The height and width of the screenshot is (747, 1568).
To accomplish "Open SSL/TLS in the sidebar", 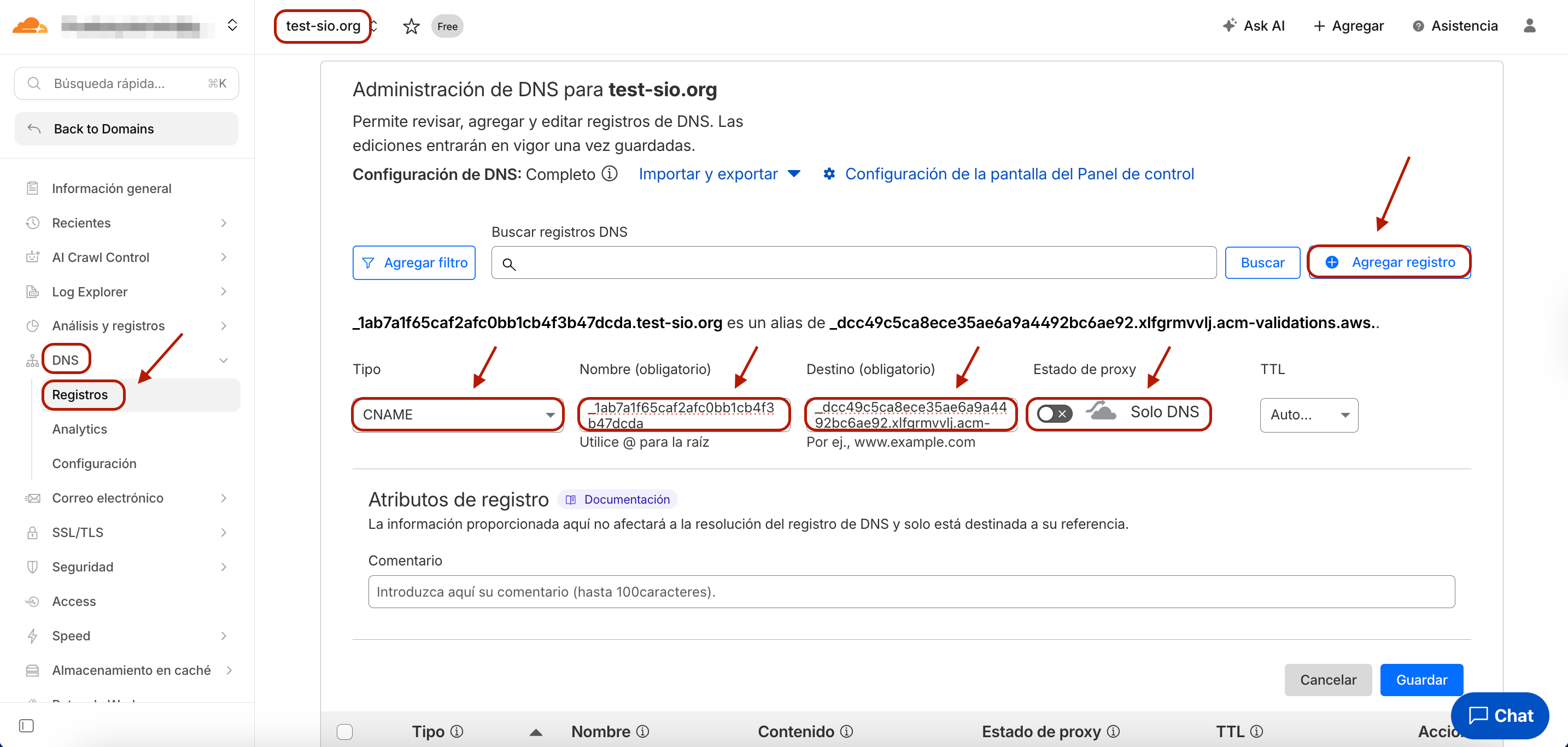I will tap(77, 532).
